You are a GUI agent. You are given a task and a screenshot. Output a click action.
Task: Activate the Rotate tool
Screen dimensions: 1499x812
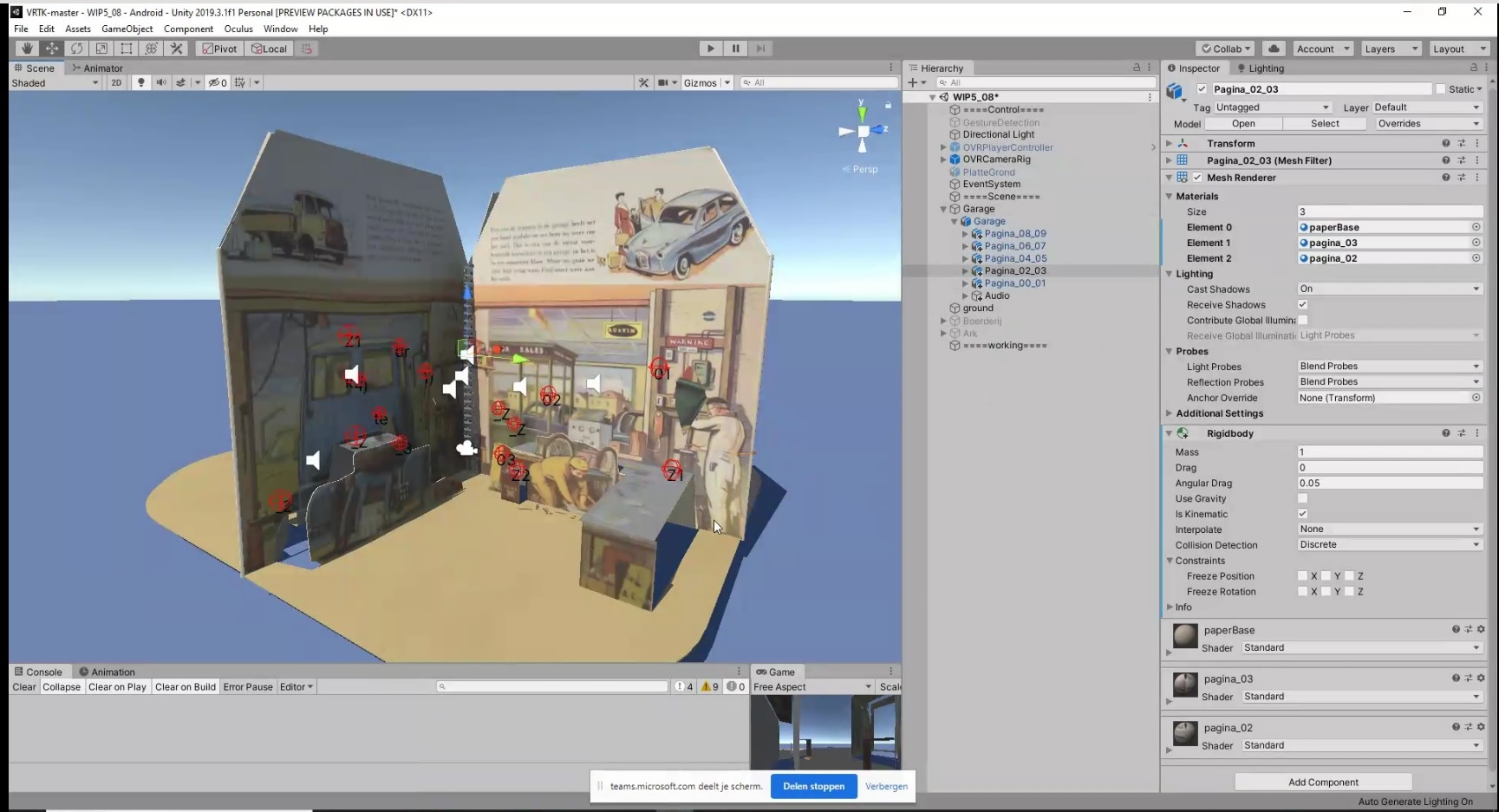point(77,49)
